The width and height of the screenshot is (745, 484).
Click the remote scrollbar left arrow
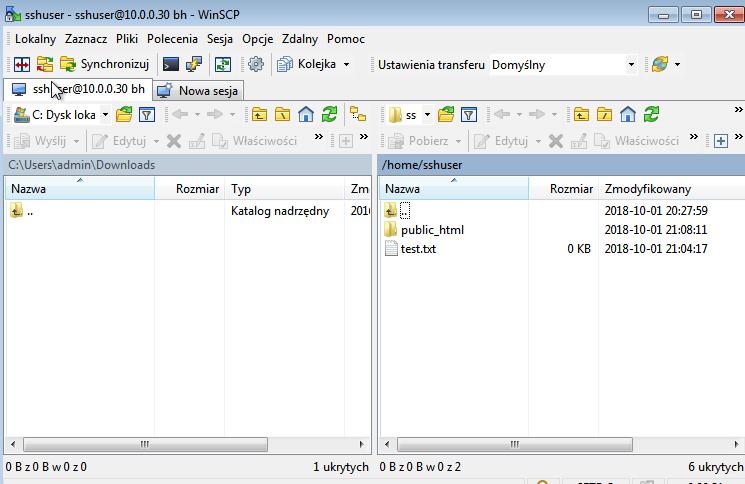point(387,445)
